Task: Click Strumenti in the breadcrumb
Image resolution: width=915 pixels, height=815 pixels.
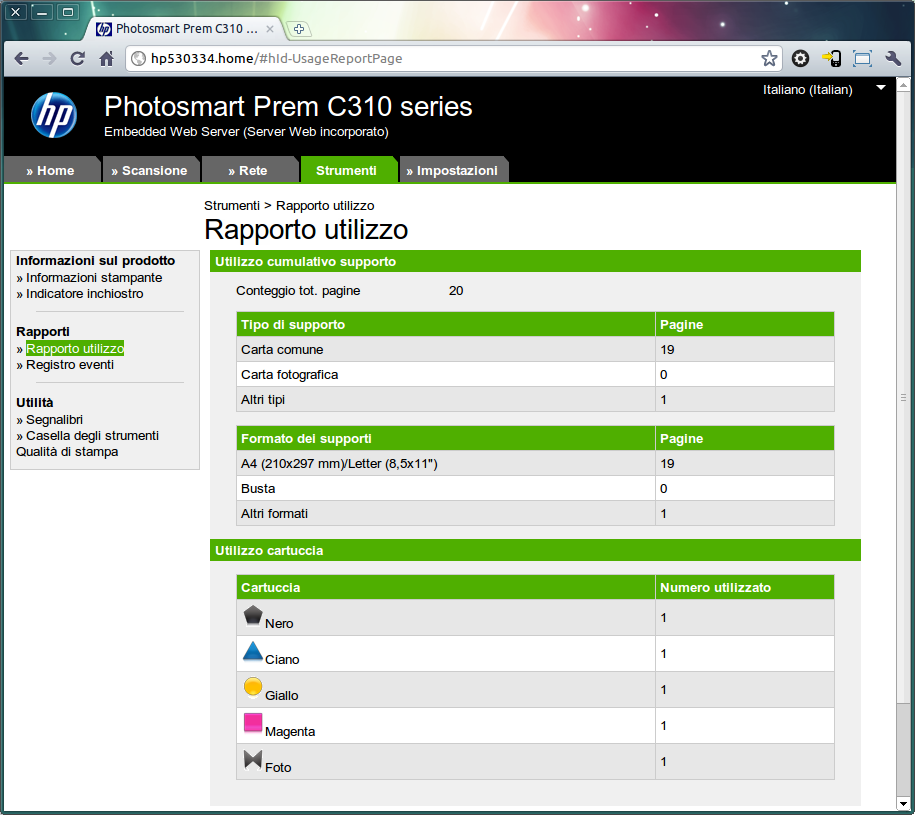Action: 232,205
